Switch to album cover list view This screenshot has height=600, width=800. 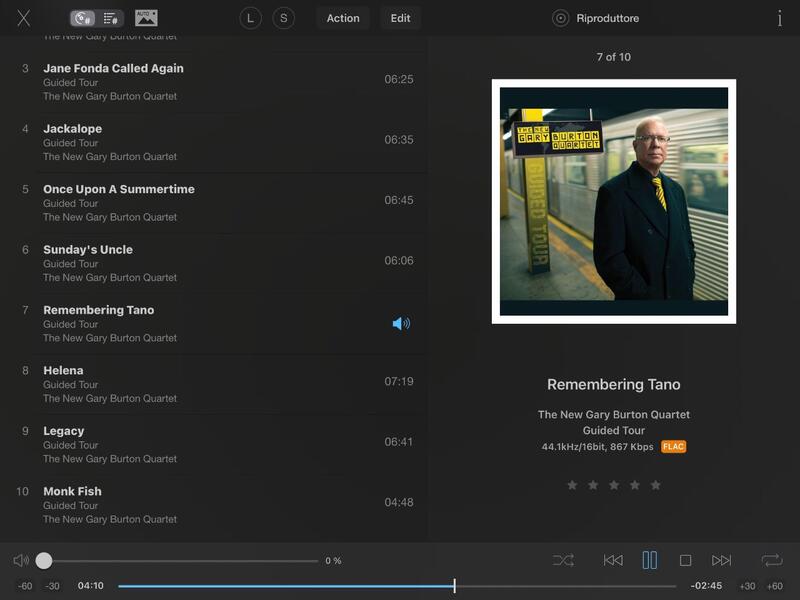pyautogui.click(x=83, y=18)
